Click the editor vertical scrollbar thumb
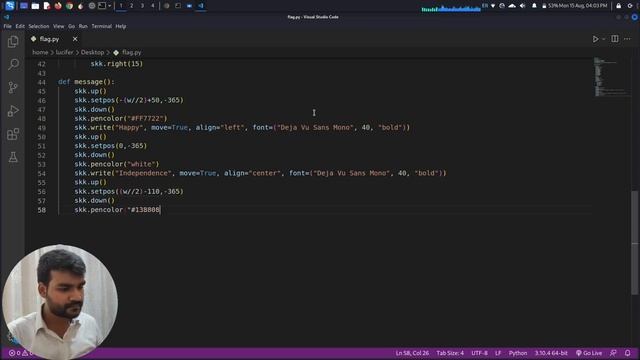This screenshot has width=640, height=360. 634,242
